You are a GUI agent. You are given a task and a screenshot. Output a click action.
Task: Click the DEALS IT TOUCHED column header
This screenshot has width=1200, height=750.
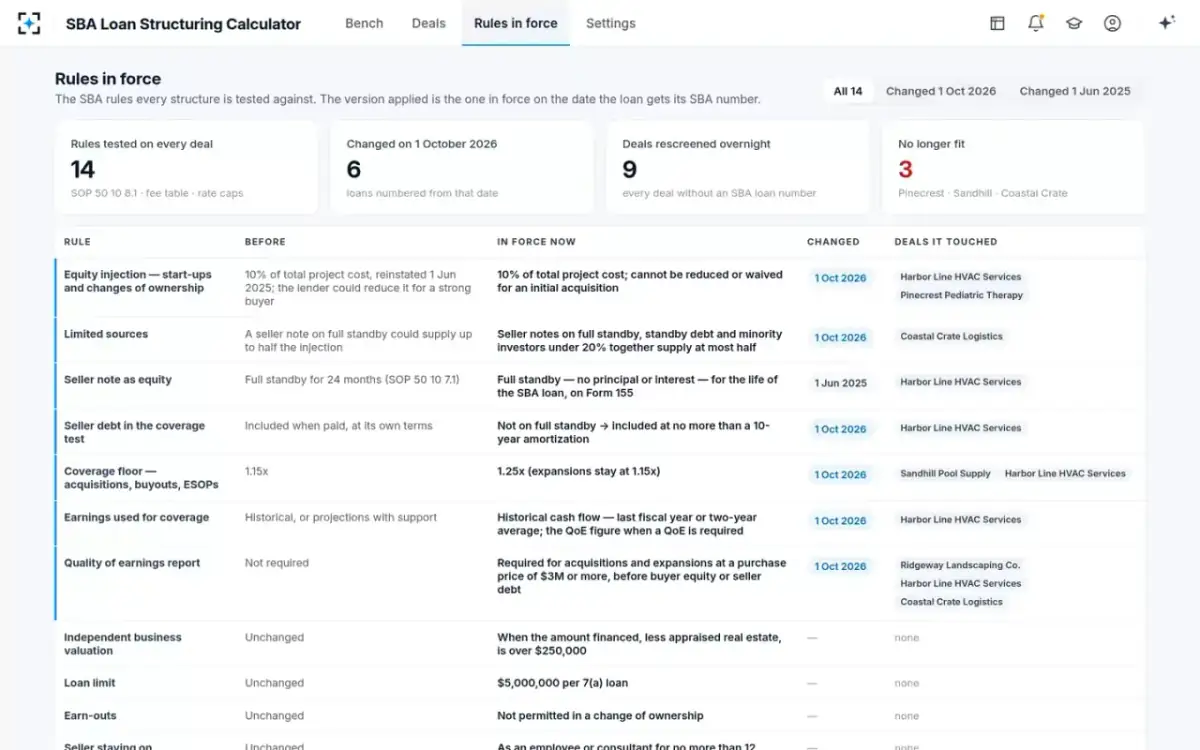(x=945, y=242)
